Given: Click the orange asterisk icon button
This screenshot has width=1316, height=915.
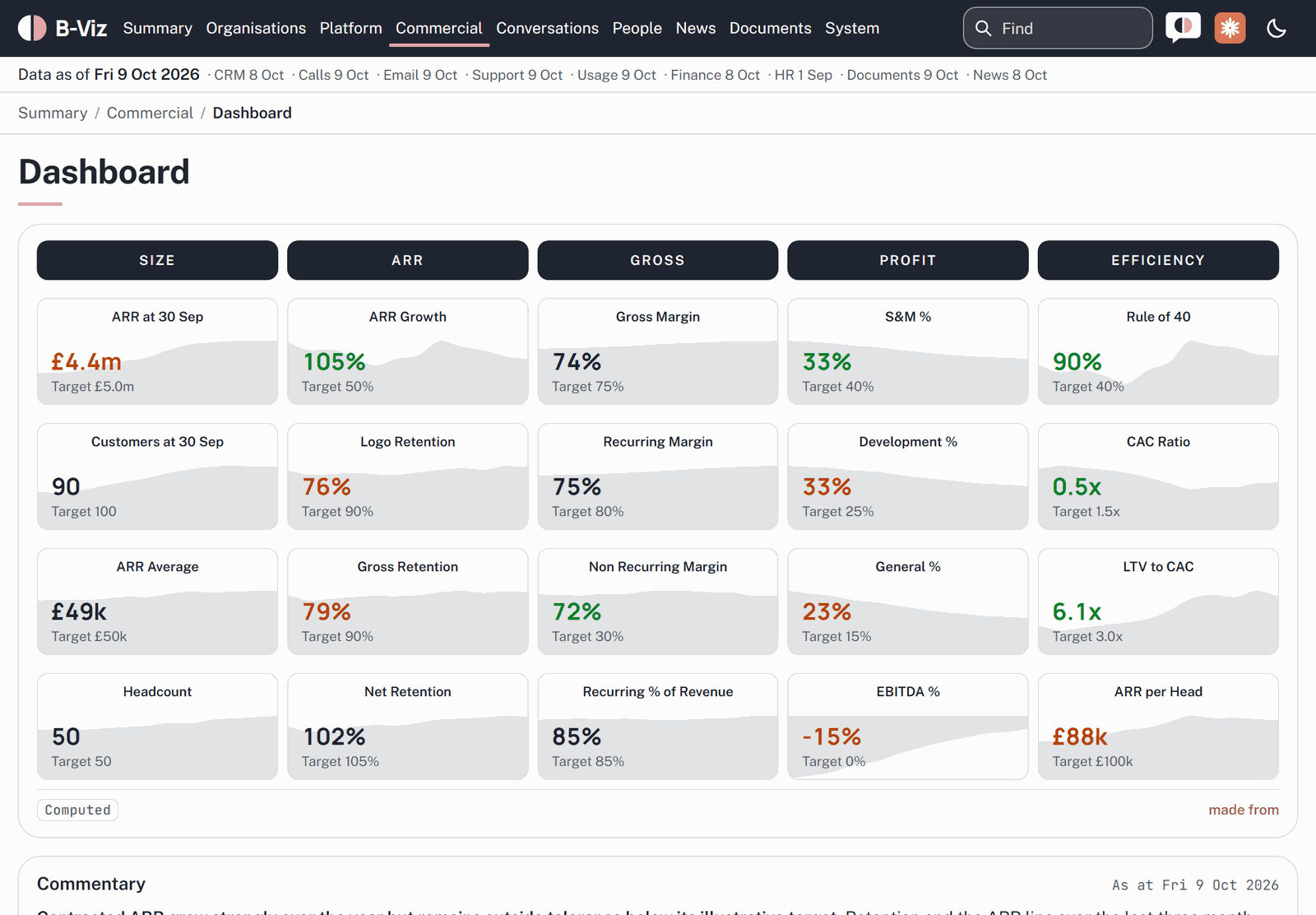Looking at the screenshot, I should pos(1230,28).
